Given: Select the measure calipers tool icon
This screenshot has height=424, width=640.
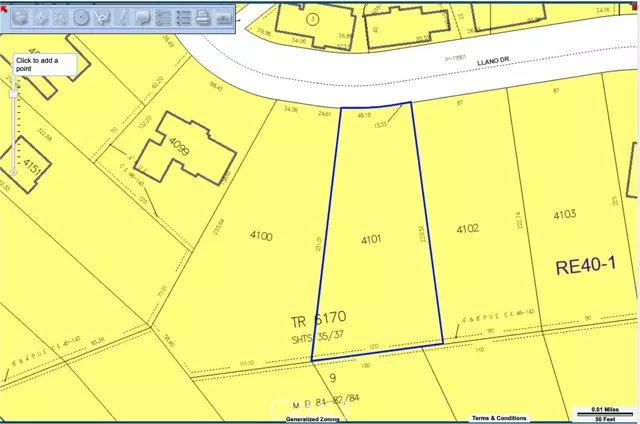Looking at the screenshot, I should [x=102, y=18].
